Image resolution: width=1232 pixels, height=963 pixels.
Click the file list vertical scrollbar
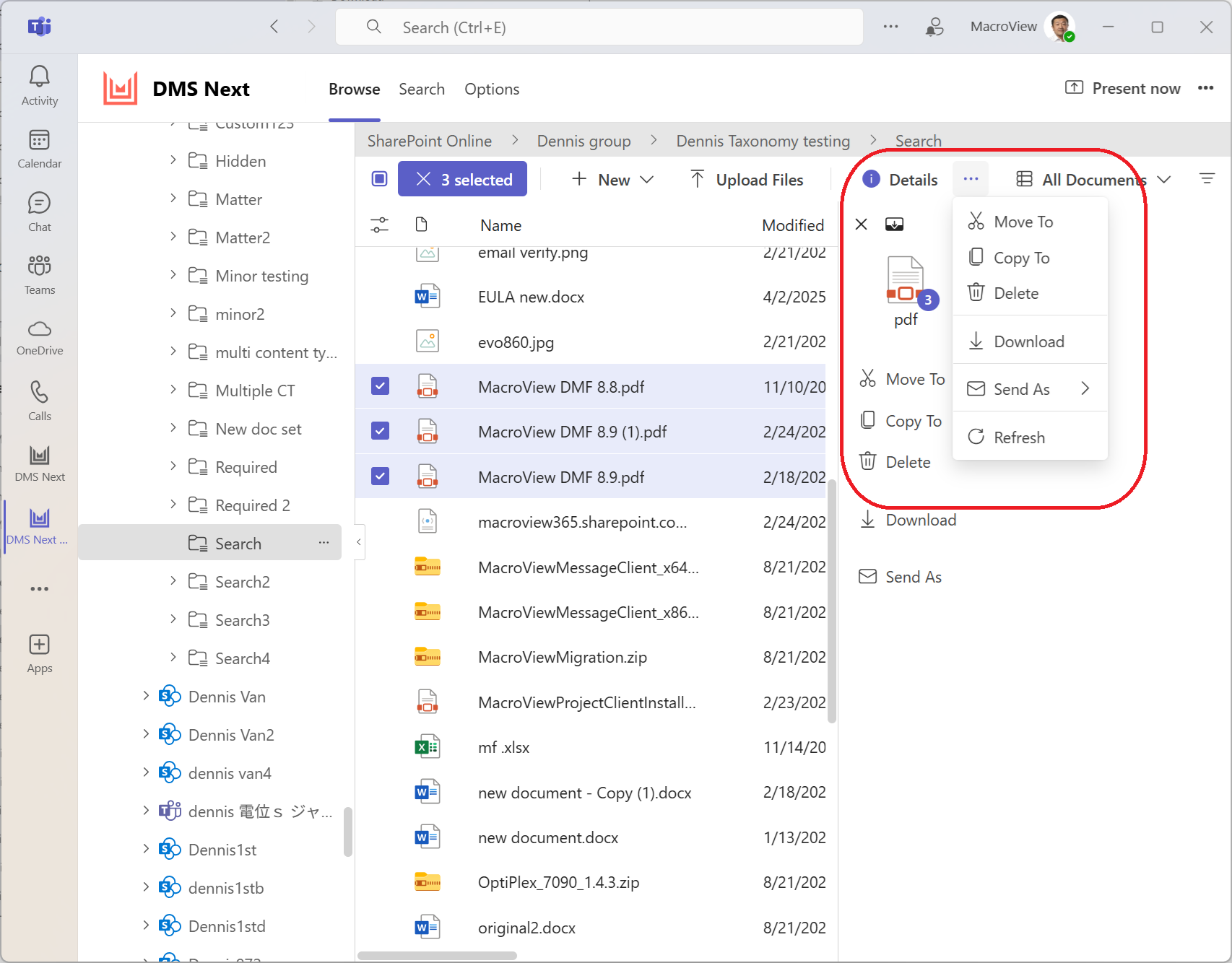tap(832, 601)
